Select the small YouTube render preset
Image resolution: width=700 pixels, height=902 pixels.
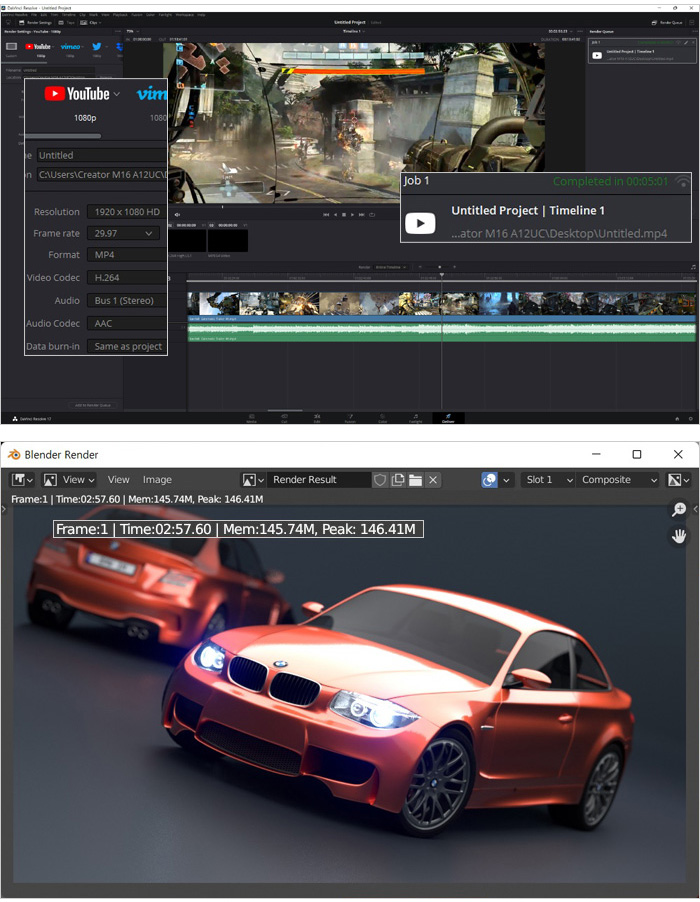[x=39, y=48]
